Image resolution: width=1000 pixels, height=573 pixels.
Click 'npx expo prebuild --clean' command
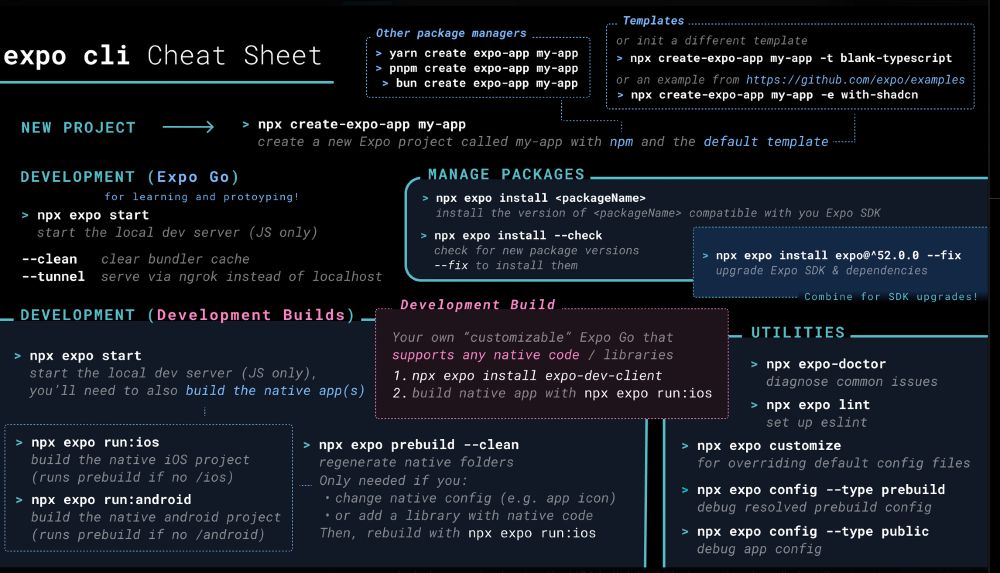(x=418, y=445)
